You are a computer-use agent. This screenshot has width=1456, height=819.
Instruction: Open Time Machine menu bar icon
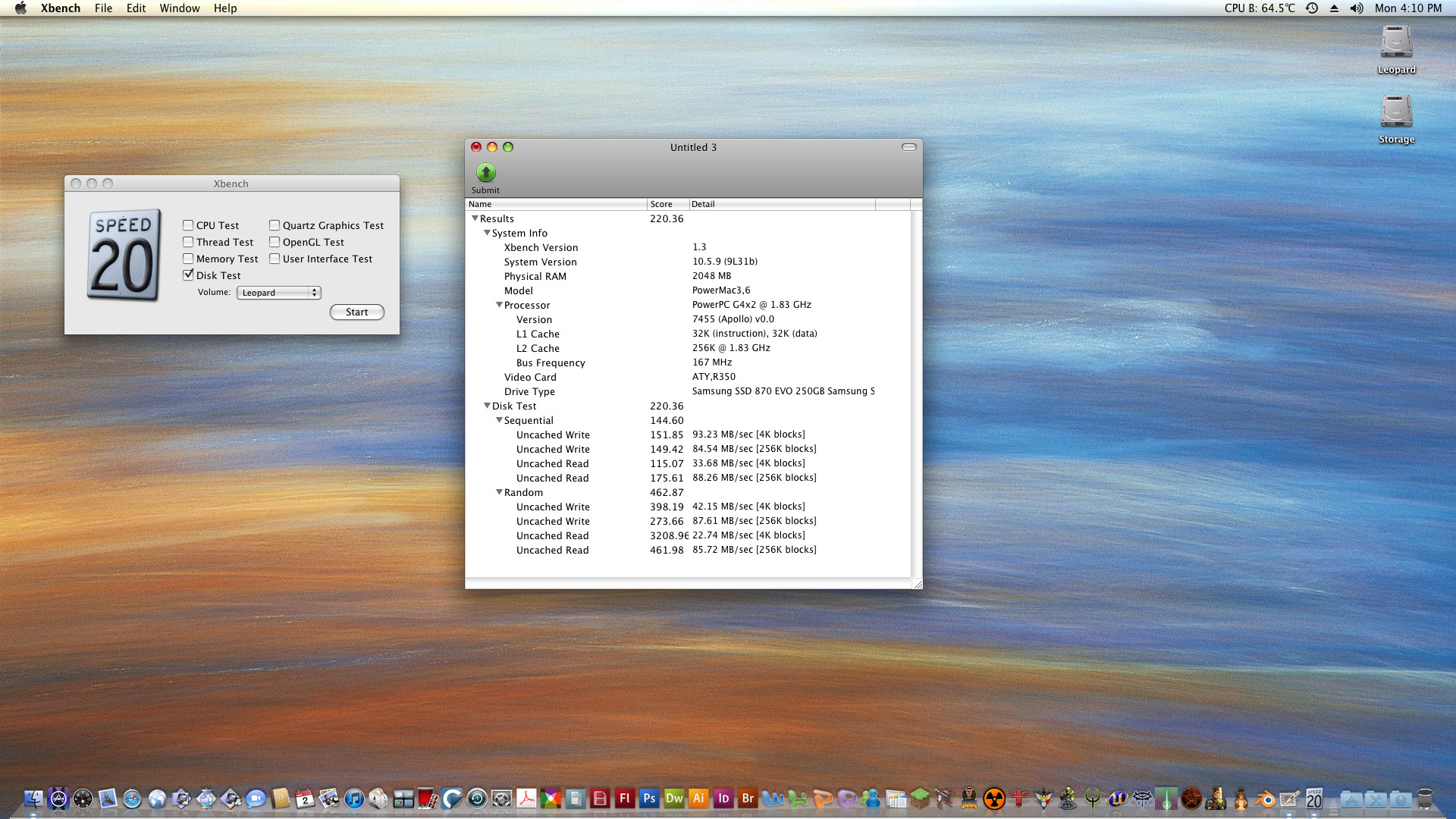pyautogui.click(x=1311, y=8)
